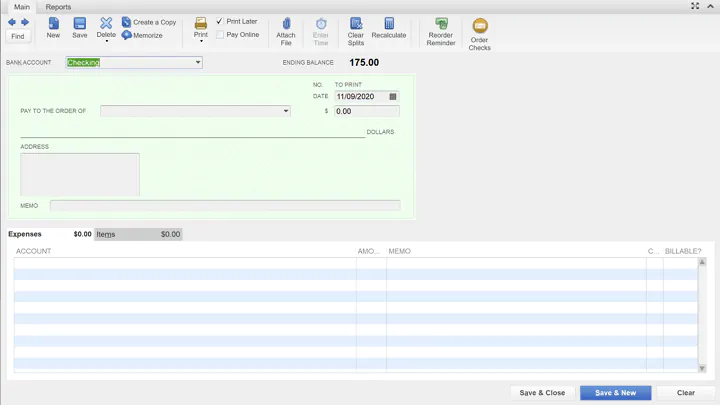Memorize this check
This screenshot has width=720, height=405.
[142, 35]
